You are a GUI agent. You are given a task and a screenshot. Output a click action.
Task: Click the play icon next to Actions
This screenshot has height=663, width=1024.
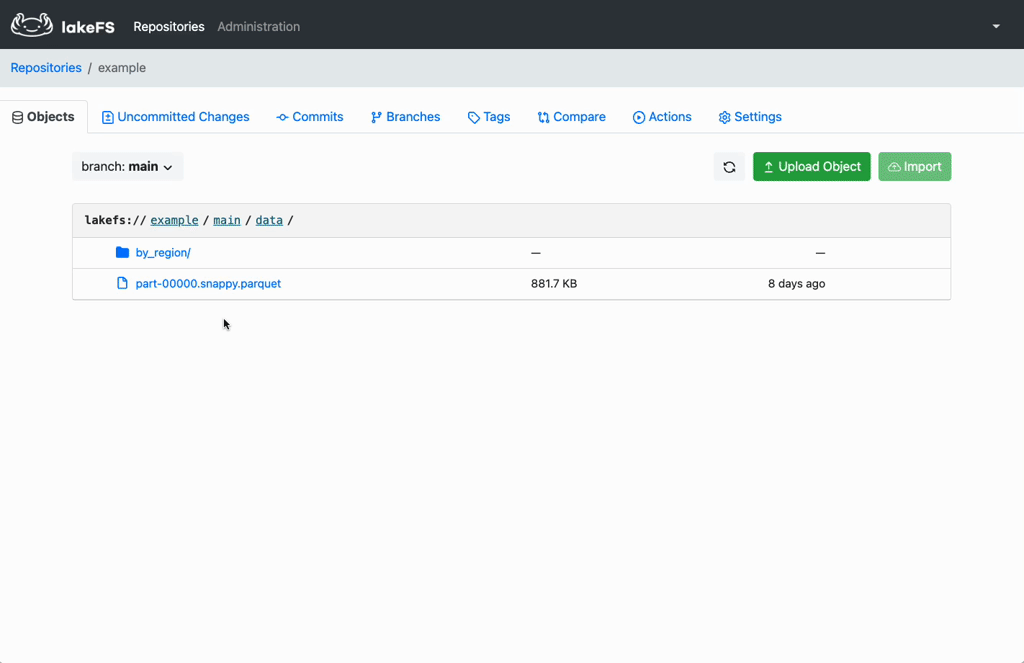pyautogui.click(x=637, y=117)
